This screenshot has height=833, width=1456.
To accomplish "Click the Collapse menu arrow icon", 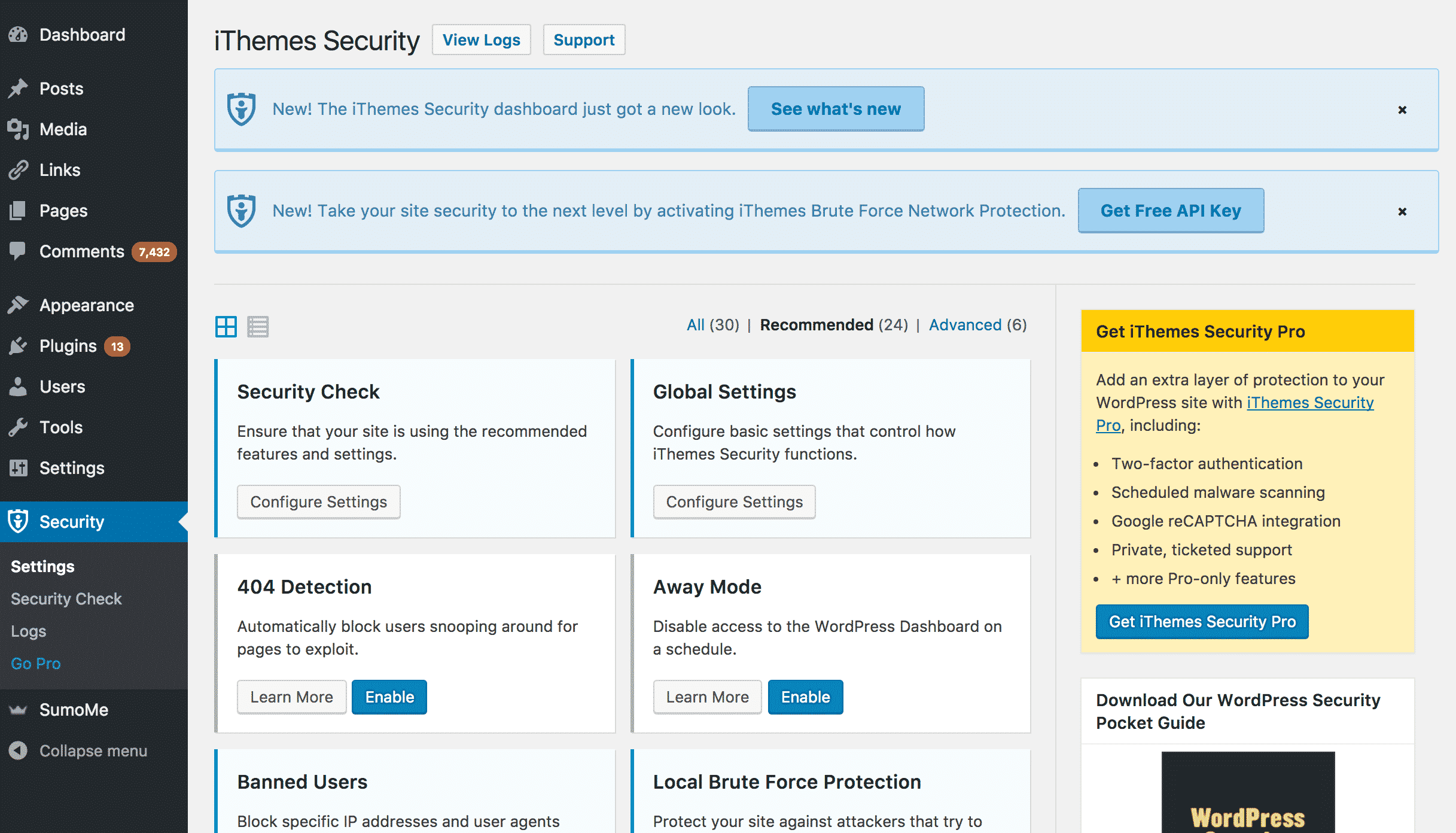I will [18, 750].
